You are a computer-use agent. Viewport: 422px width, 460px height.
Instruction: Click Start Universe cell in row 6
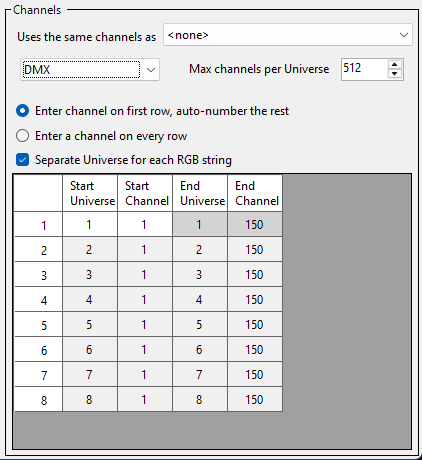[x=90, y=350]
